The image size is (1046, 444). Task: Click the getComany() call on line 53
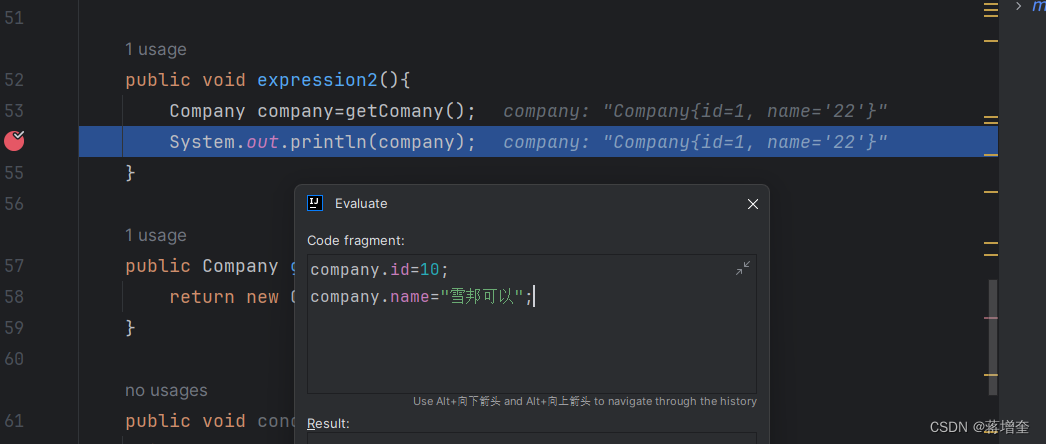404,111
